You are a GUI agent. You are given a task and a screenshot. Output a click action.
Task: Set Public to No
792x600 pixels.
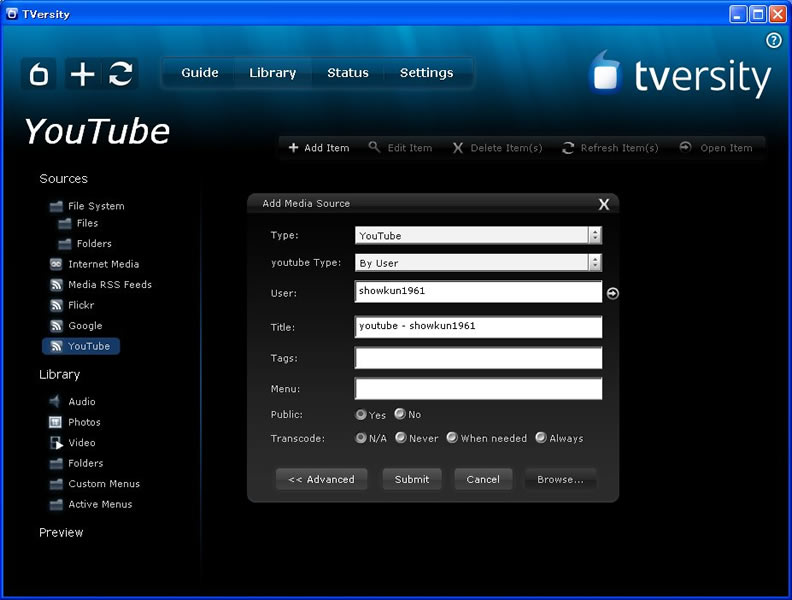click(x=400, y=414)
